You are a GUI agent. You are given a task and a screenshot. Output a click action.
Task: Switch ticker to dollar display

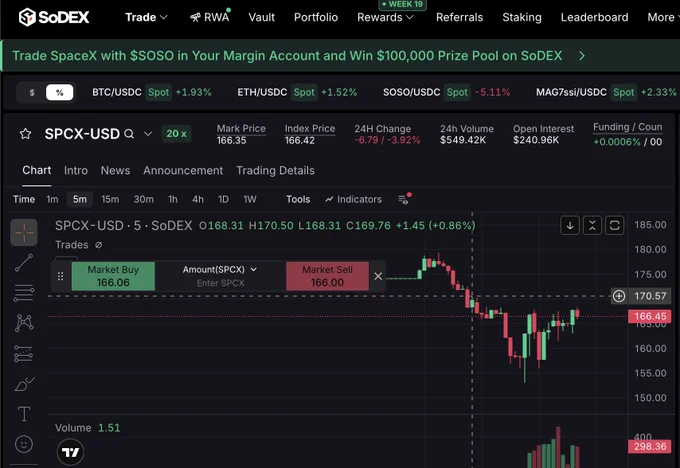[32, 92]
